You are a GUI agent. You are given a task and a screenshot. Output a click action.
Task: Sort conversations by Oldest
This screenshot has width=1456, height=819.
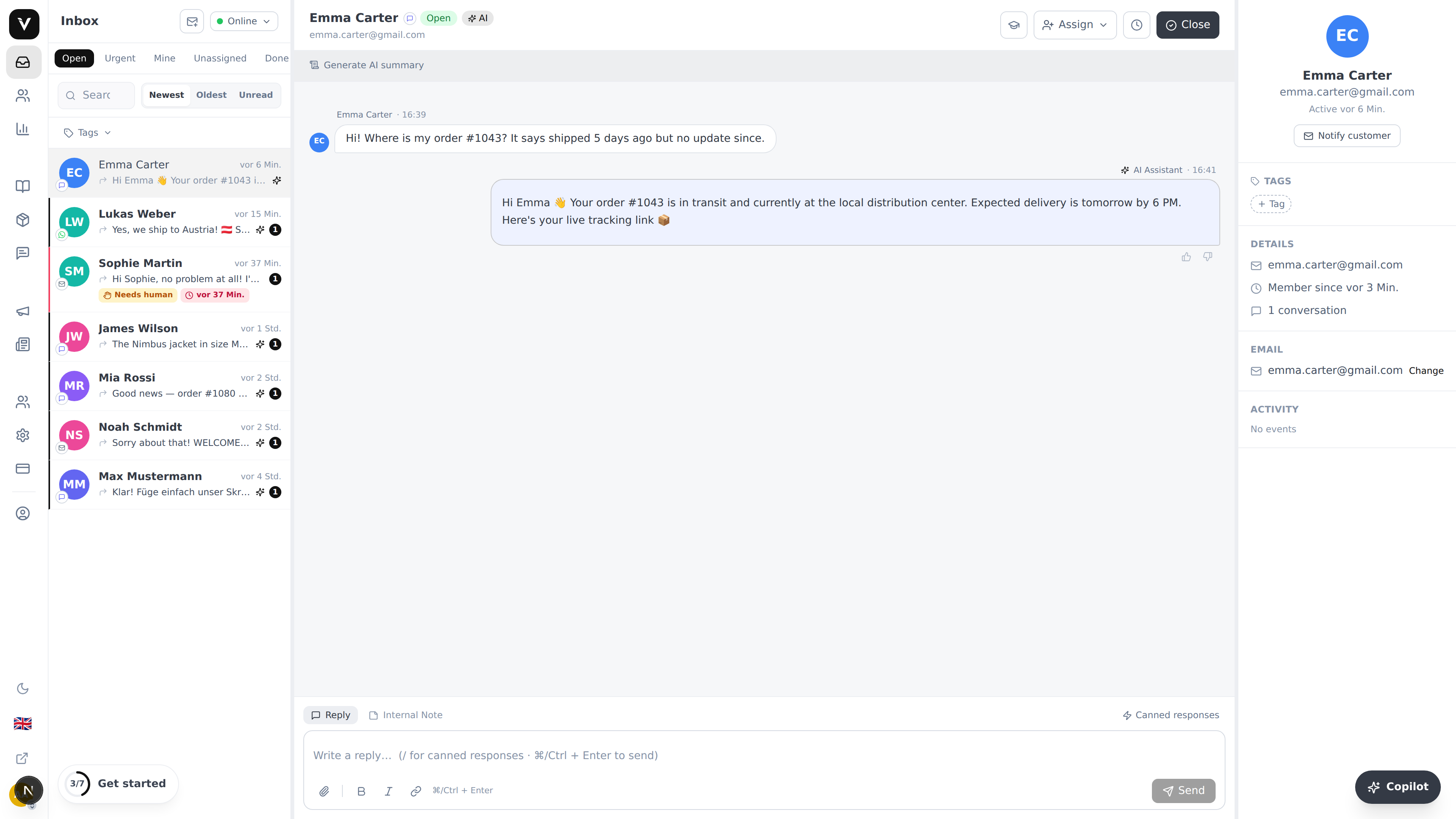point(212,95)
